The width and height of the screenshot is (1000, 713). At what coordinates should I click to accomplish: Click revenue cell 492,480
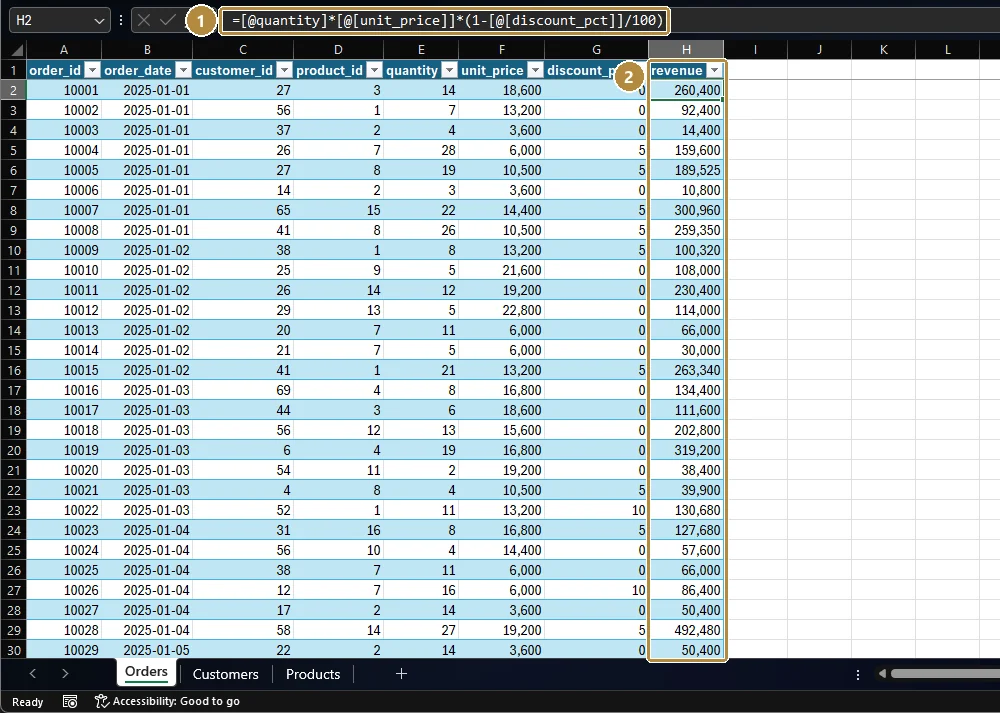(x=686, y=630)
